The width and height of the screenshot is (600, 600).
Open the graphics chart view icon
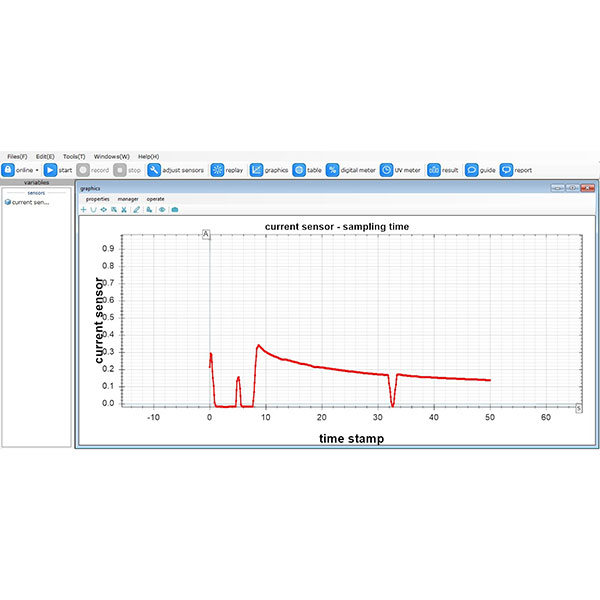pos(256,170)
